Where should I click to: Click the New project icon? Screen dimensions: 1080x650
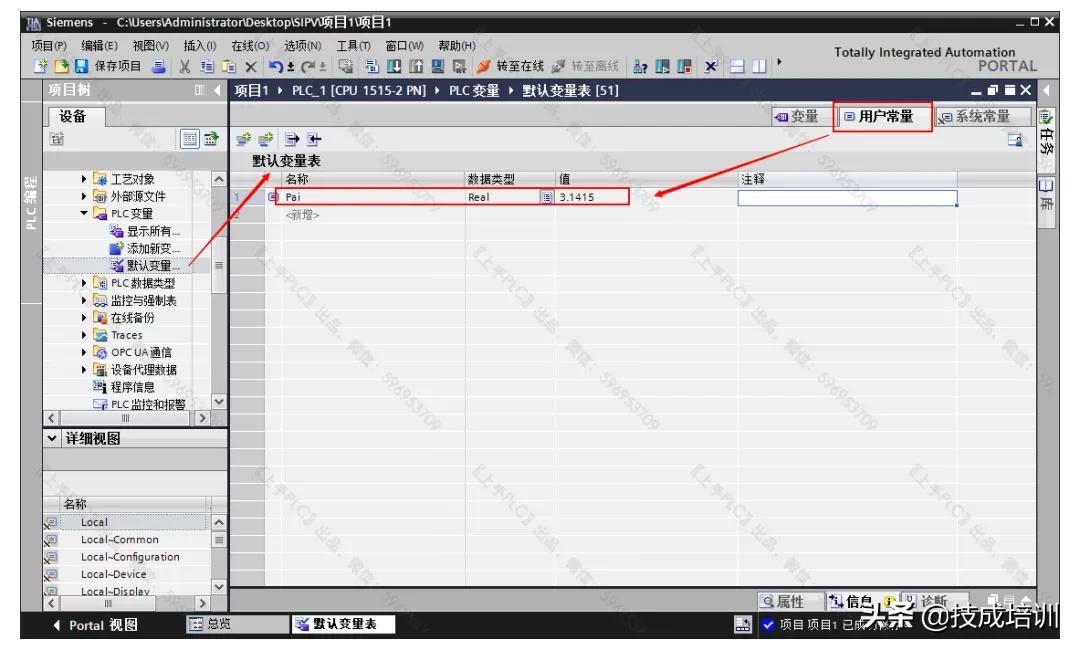(x=41, y=66)
